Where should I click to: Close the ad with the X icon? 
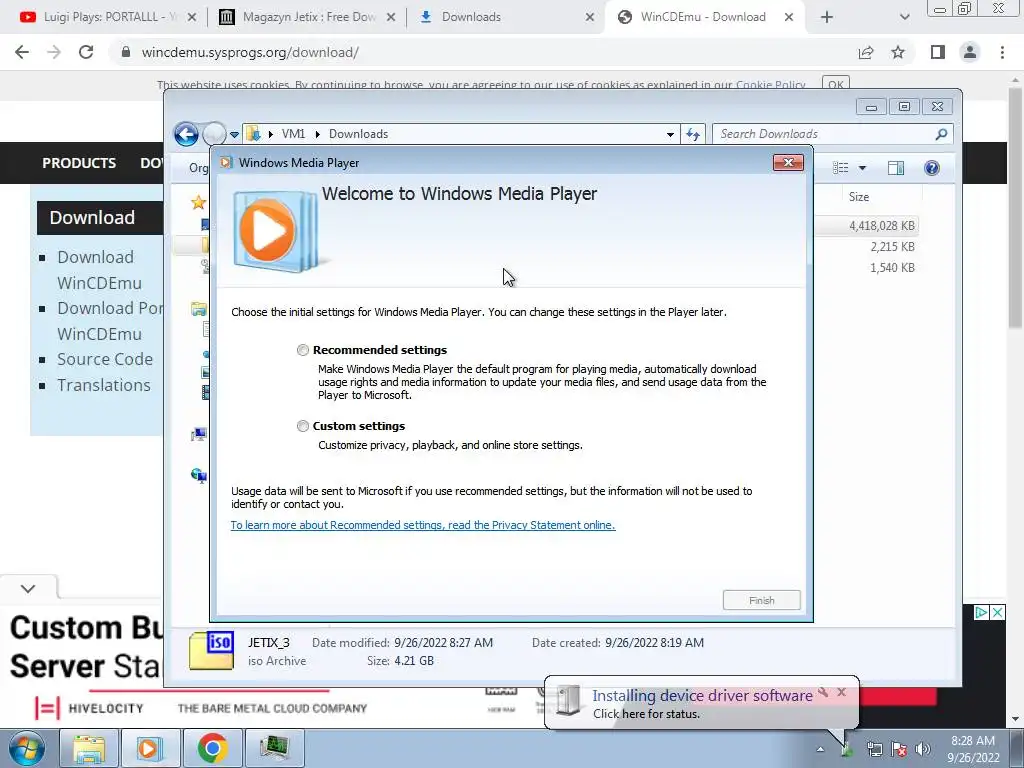(x=997, y=613)
